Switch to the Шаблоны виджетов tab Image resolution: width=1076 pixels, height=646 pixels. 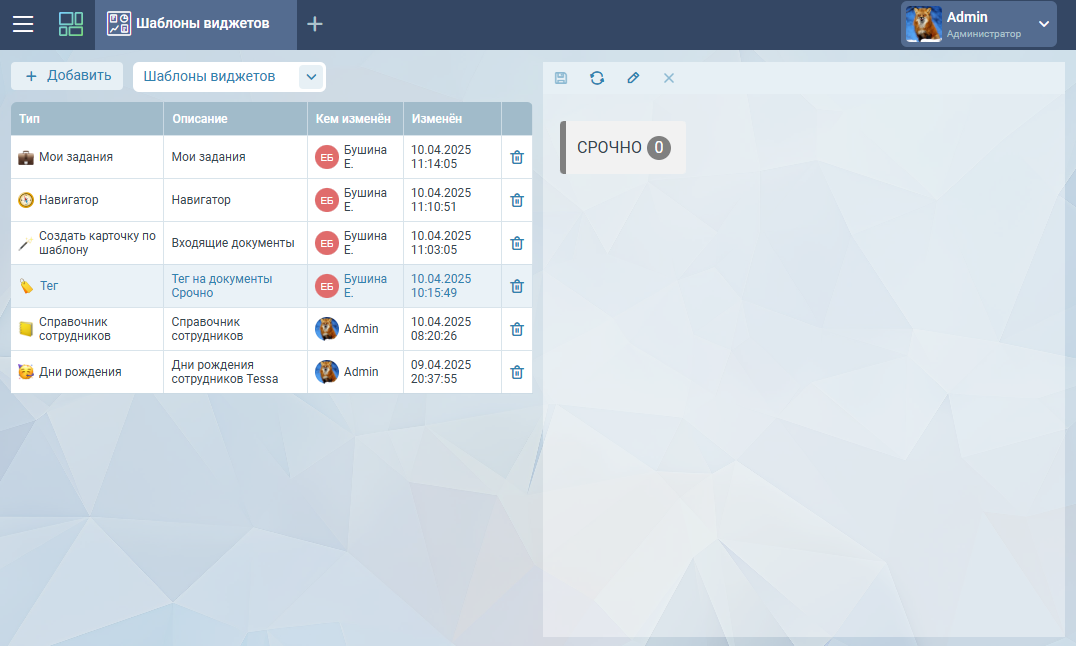(196, 24)
